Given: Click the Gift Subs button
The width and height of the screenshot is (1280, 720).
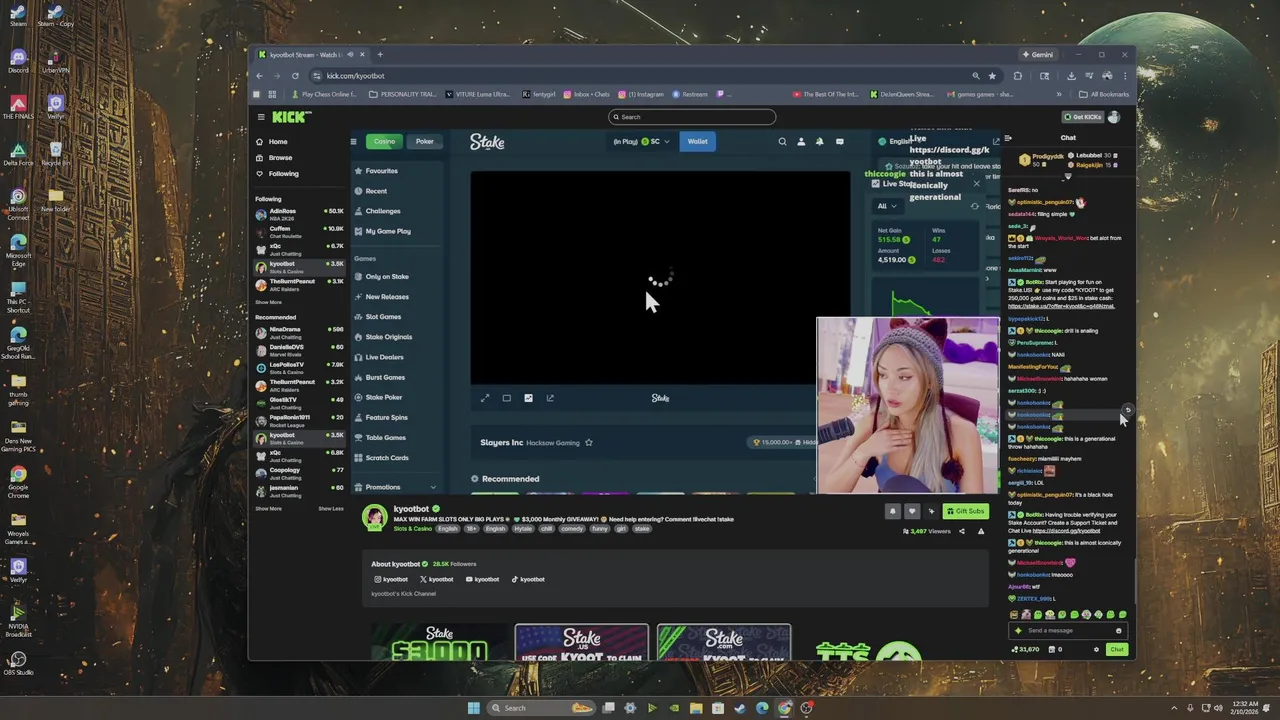Looking at the screenshot, I should click(x=965, y=511).
